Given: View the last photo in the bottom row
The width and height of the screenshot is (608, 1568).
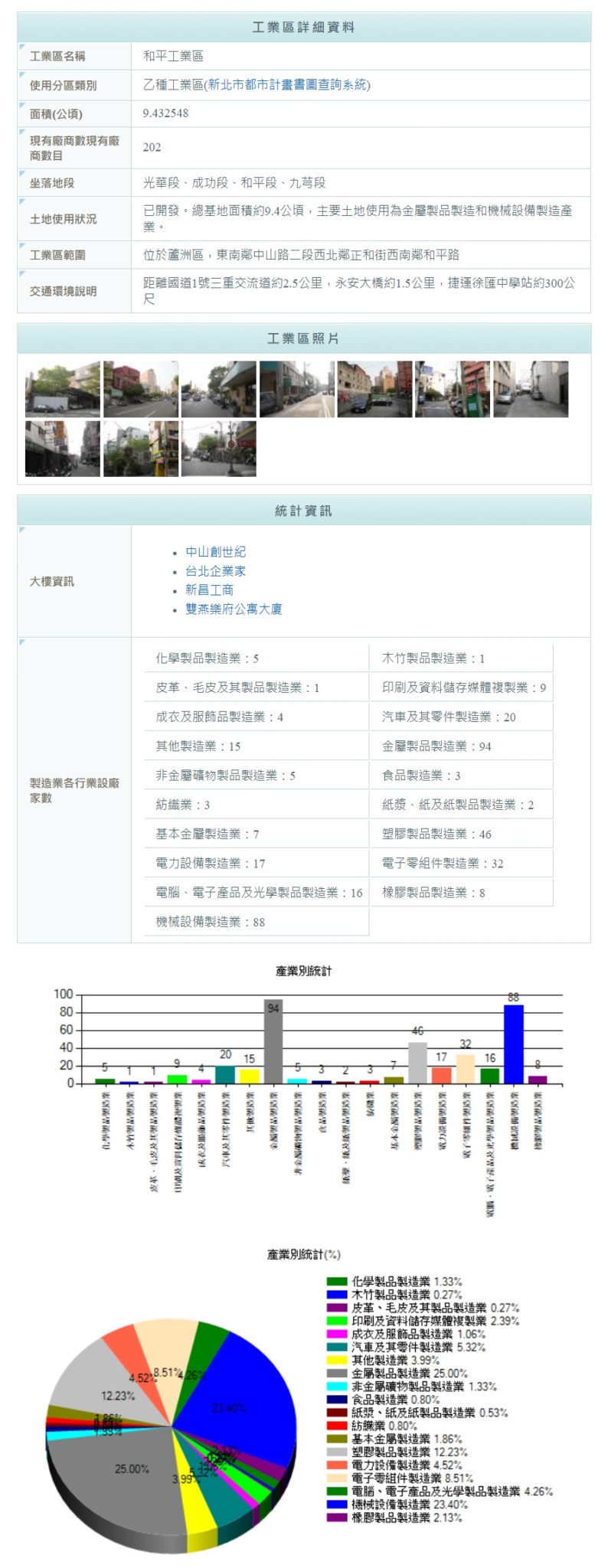Looking at the screenshot, I should 219,449.
